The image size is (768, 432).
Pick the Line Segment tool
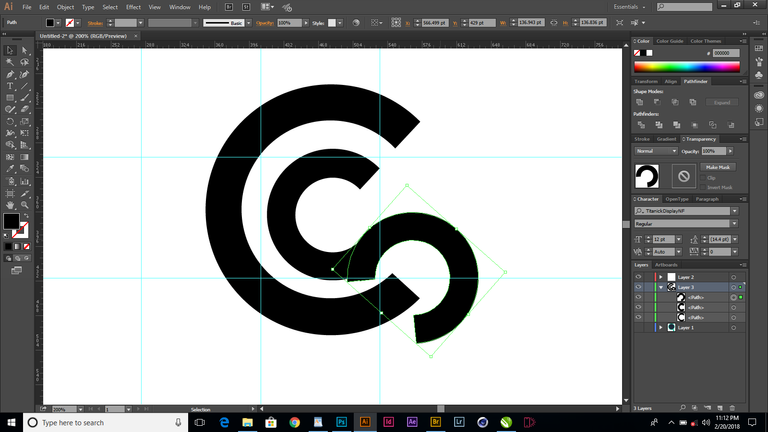point(24,86)
